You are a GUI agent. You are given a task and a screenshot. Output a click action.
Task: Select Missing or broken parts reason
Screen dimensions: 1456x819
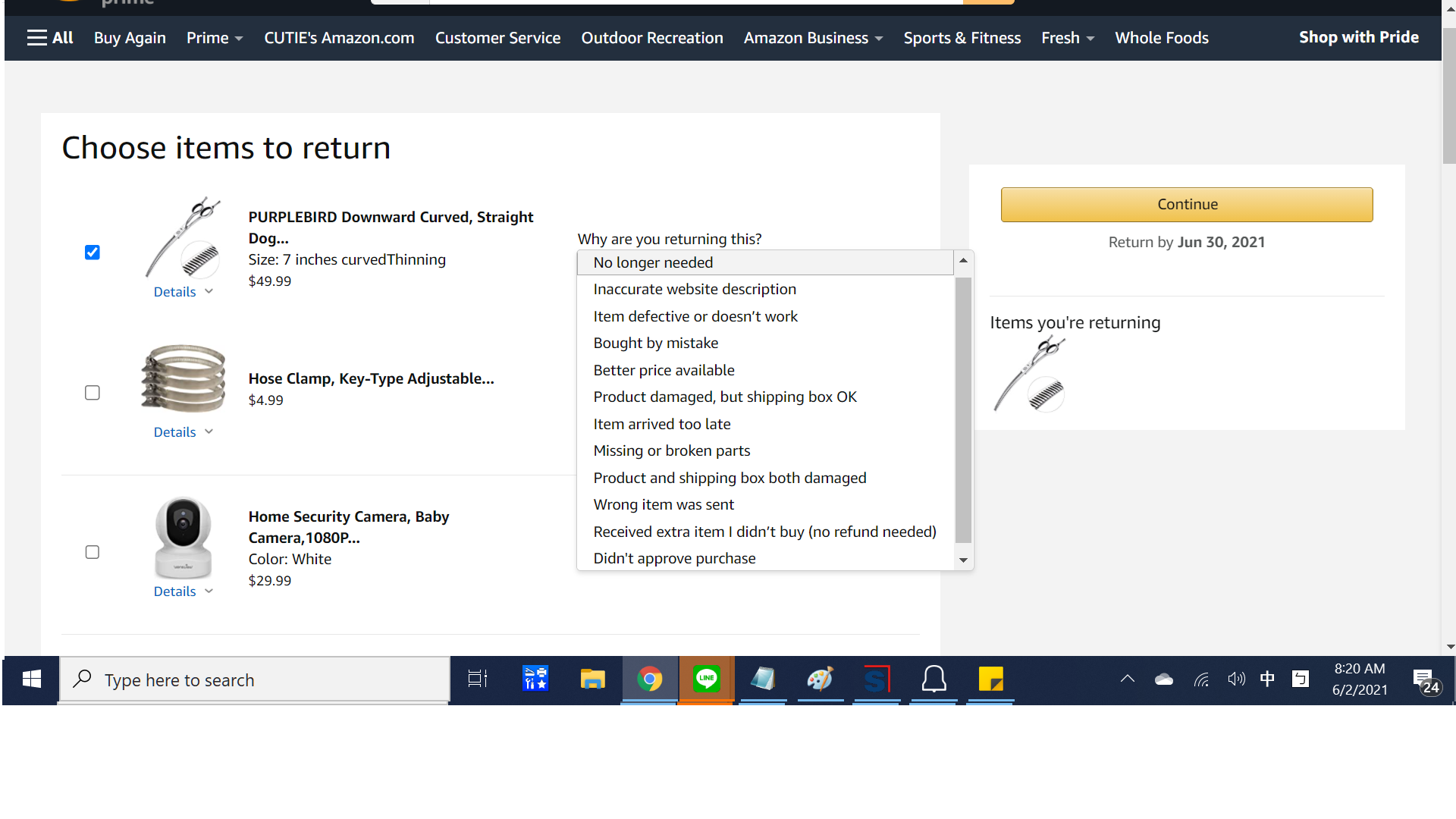click(765, 451)
